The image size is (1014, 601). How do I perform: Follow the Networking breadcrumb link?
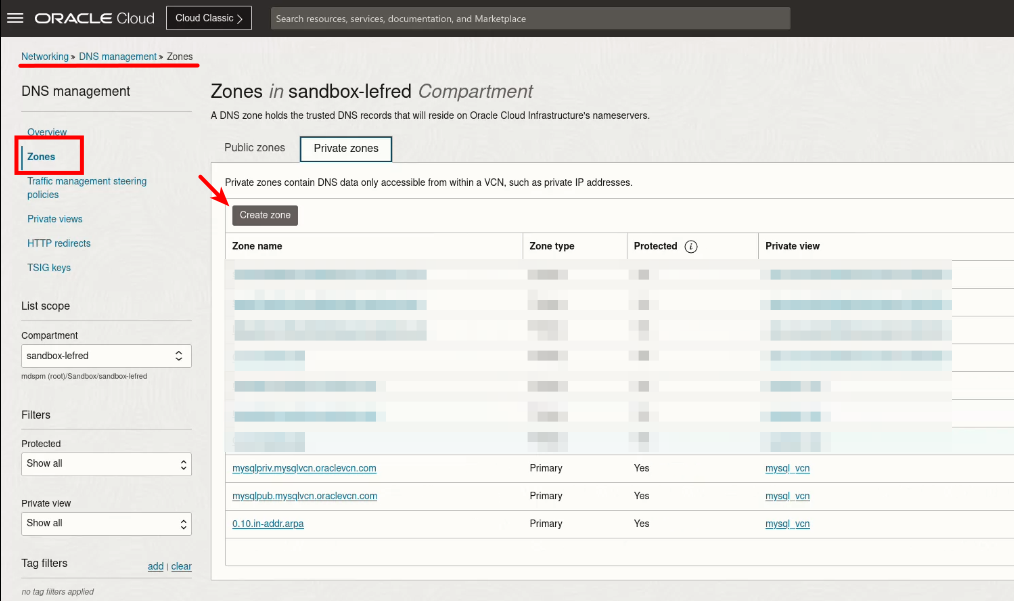44,56
